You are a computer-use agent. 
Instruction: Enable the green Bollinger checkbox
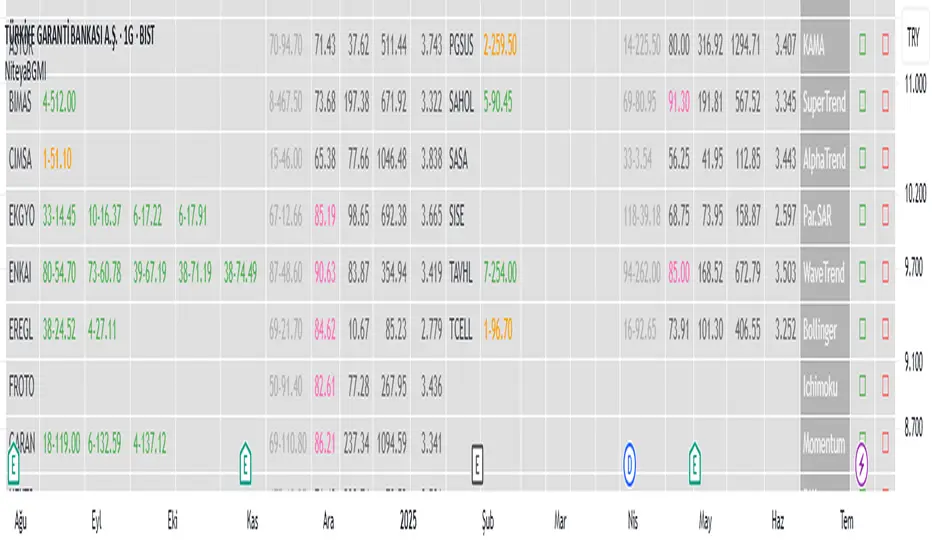point(863,328)
